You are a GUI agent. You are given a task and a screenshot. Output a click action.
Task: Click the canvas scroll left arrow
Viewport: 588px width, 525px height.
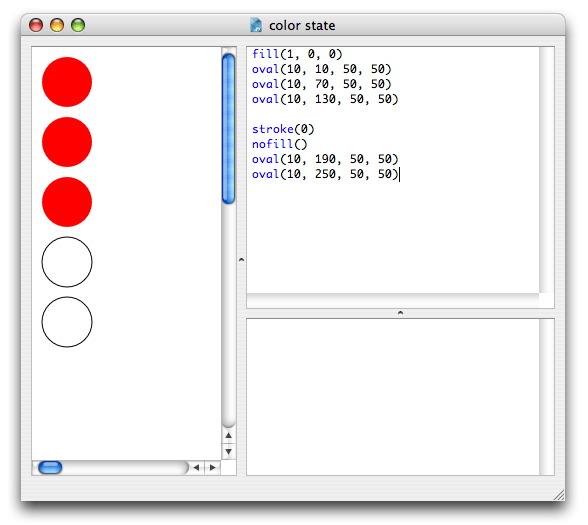click(196, 468)
